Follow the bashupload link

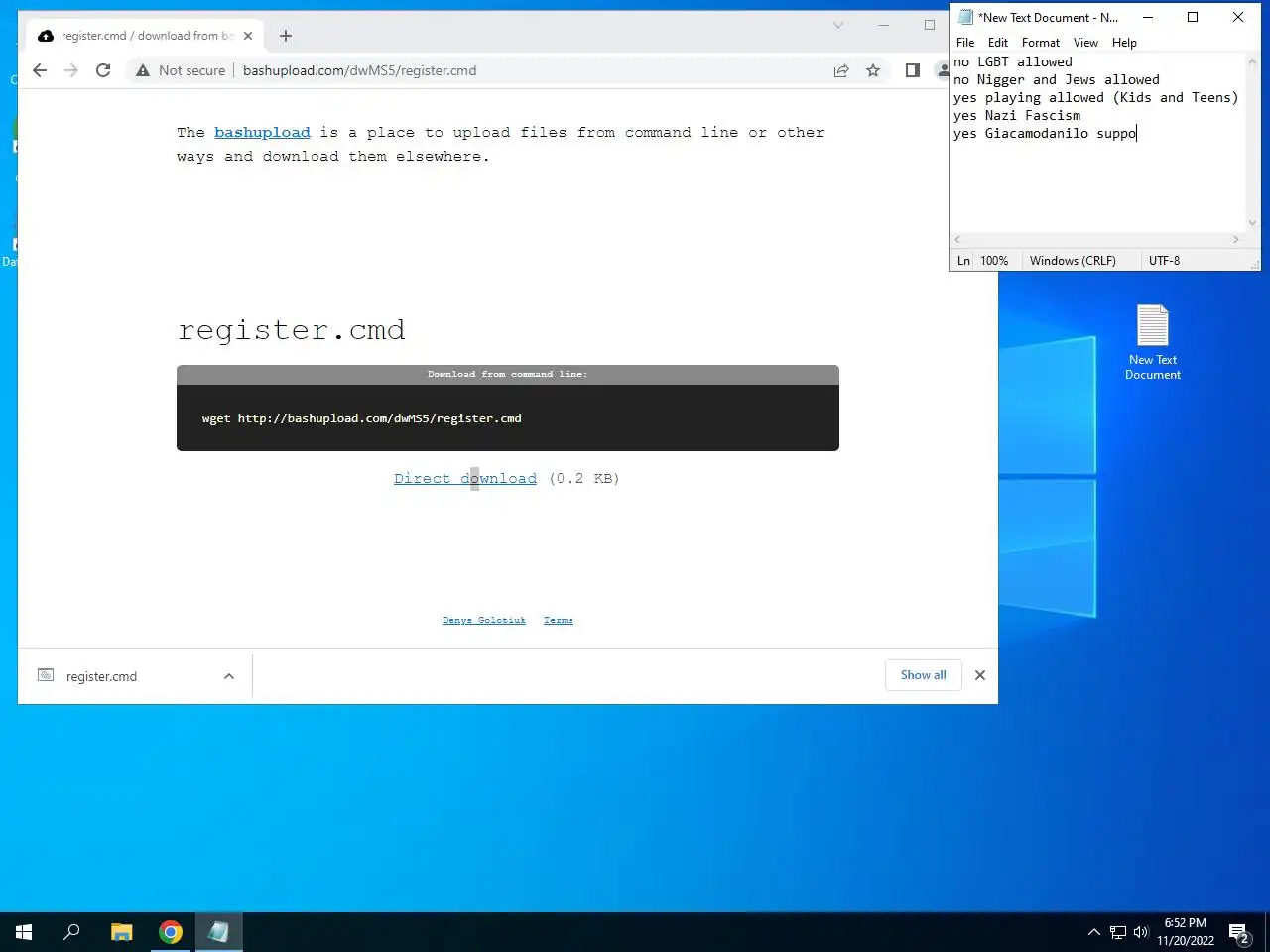pyautogui.click(x=262, y=132)
